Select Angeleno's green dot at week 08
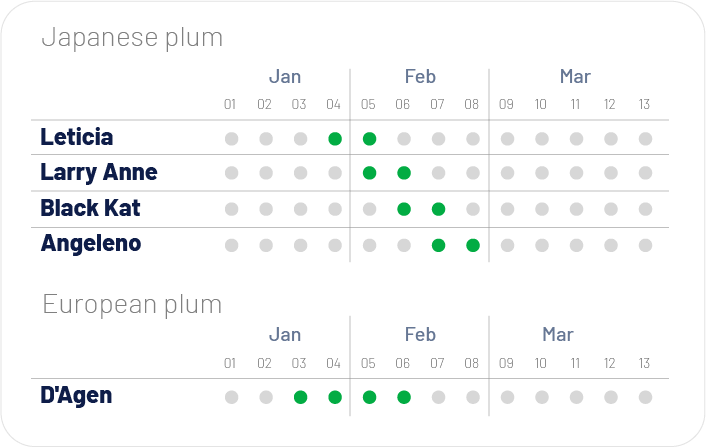This screenshot has height=448, width=706. click(x=473, y=245)
